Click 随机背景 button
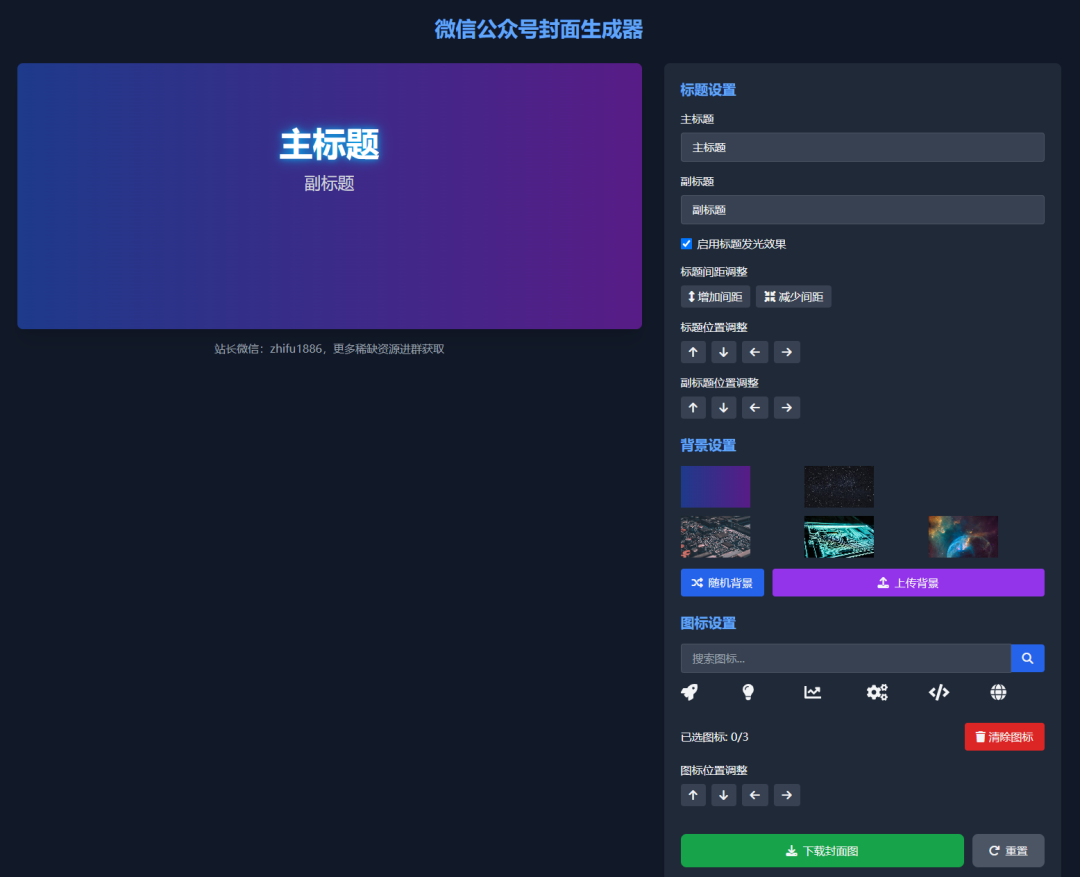 click(x=722, y=583)
